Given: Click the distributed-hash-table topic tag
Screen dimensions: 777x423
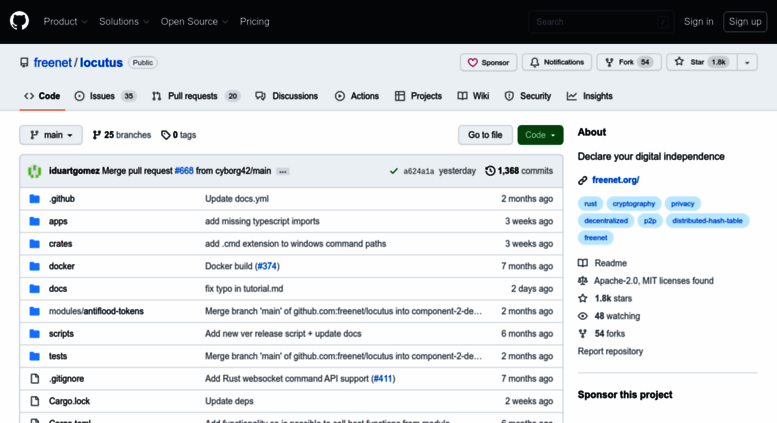Looking at the screenshot, I should click(707, 220).
